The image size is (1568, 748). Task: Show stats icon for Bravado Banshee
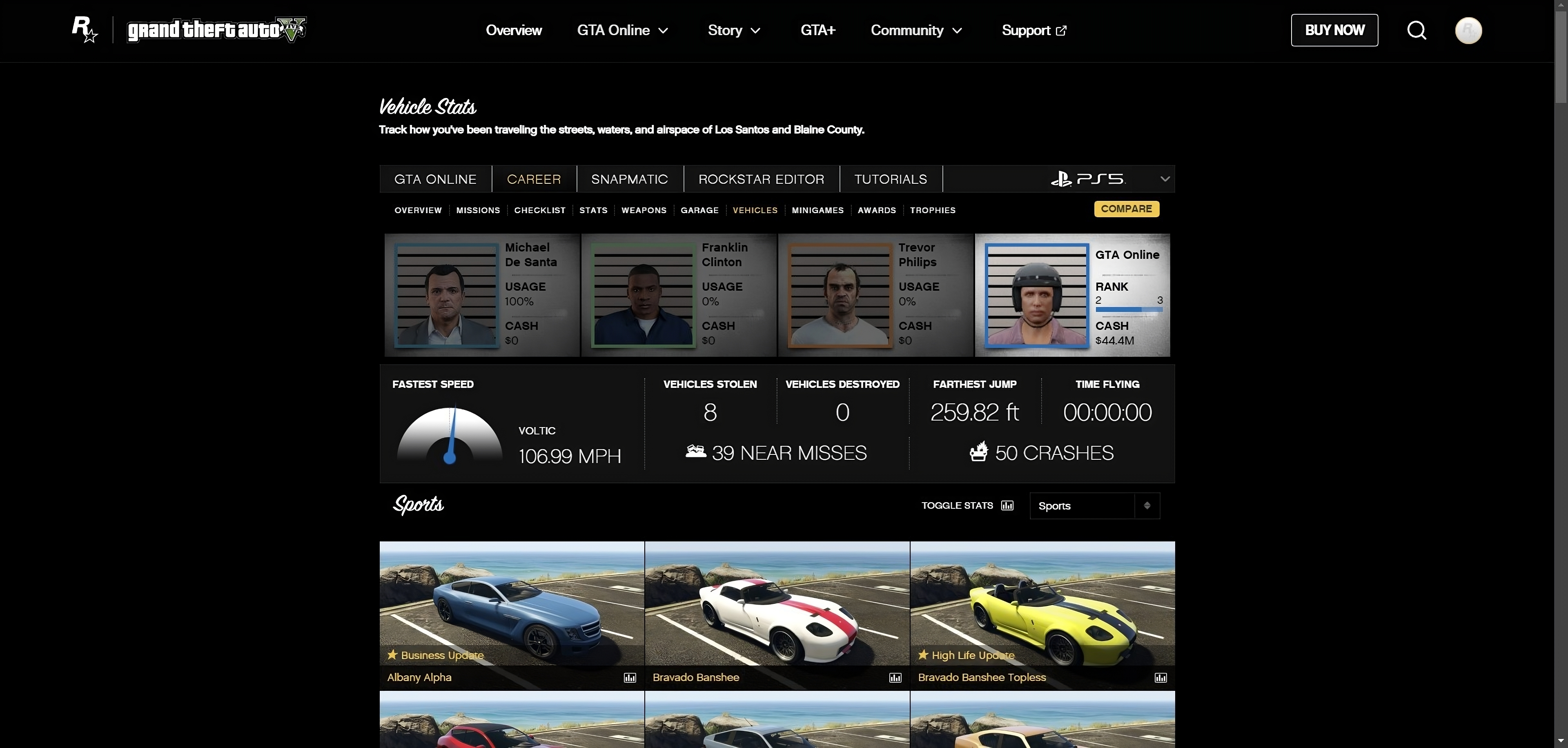tap(895, 677)
